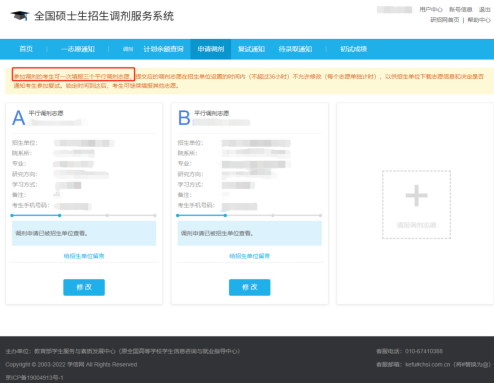Screen dimensions: 494x384
Task: Select the 申请调剂 tab
Action: point(211,49)
